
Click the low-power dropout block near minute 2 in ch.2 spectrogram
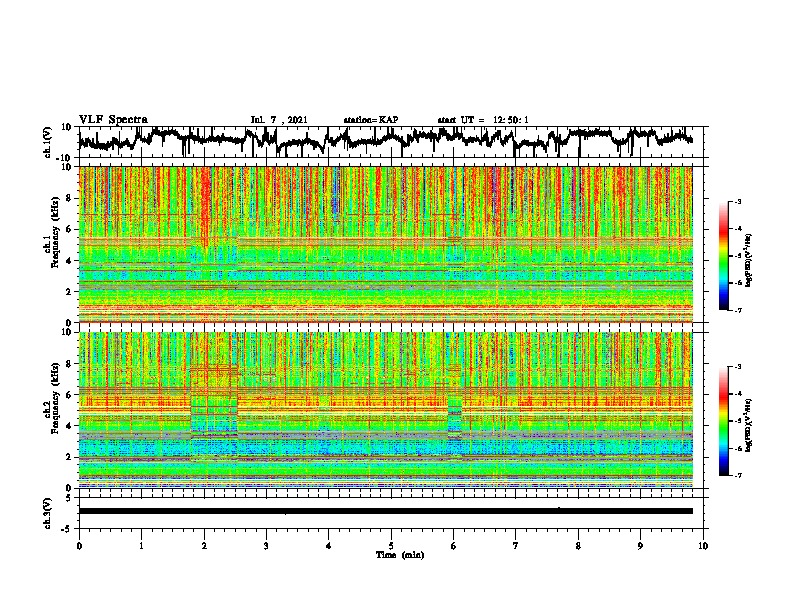click(214, 409)
